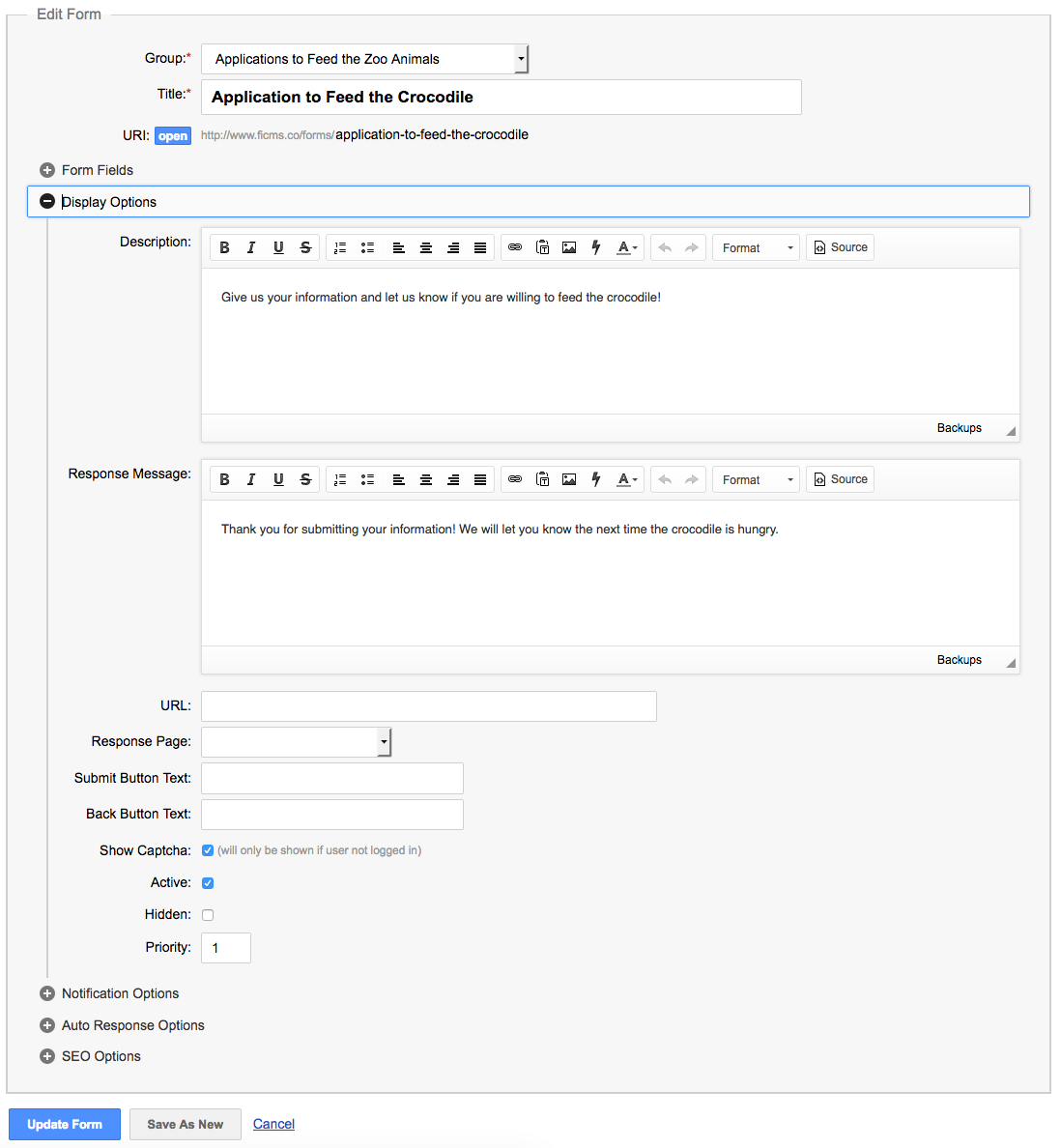Click italic icon in Response Message toolbar
This screenshot has height=1148, width=1061.
point(251,479)
